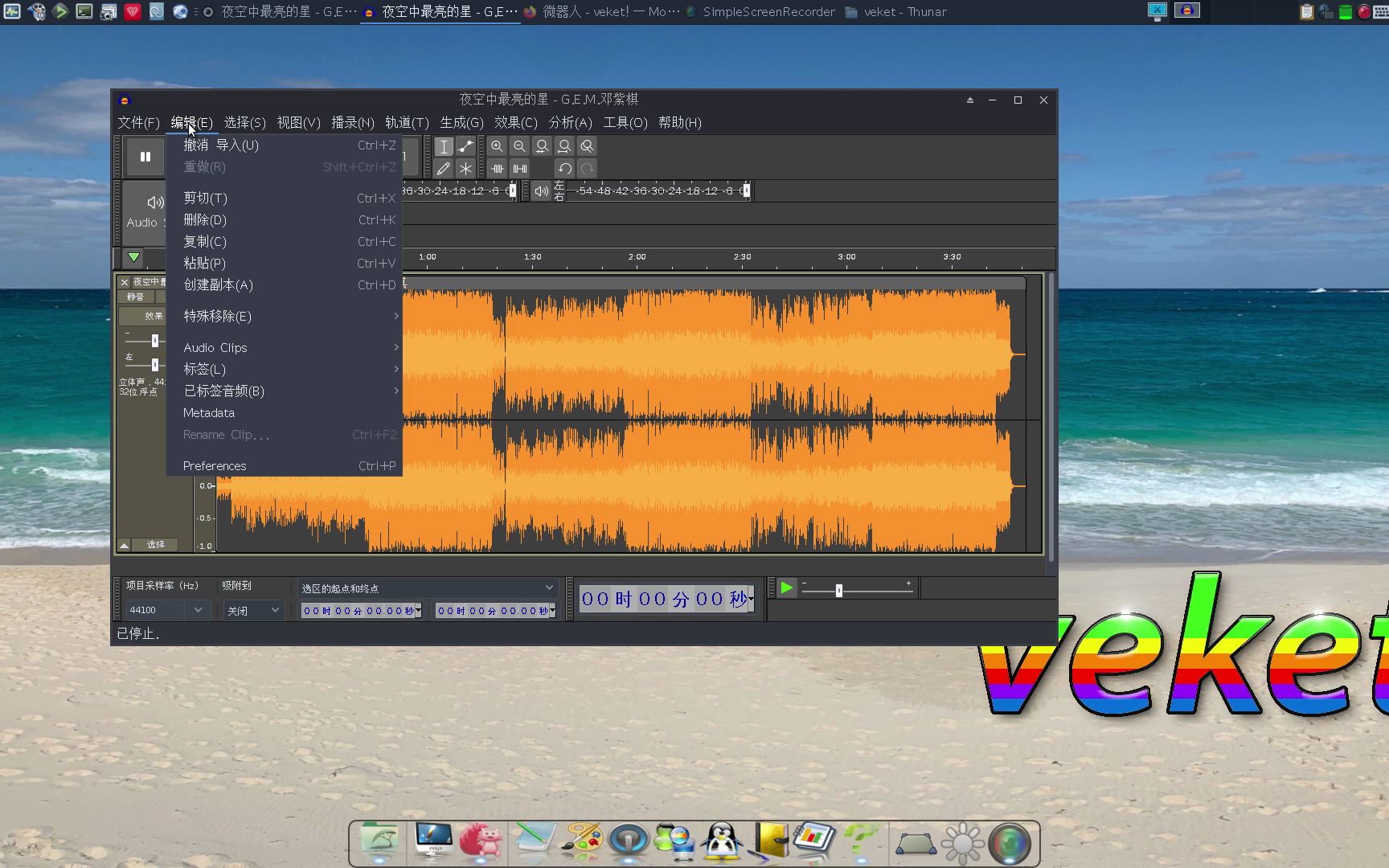Image resolution: width=1389 pixels, height=868 pixels.
Task: Click the Trim audio outside selection icon
Action: click(497, 169)
